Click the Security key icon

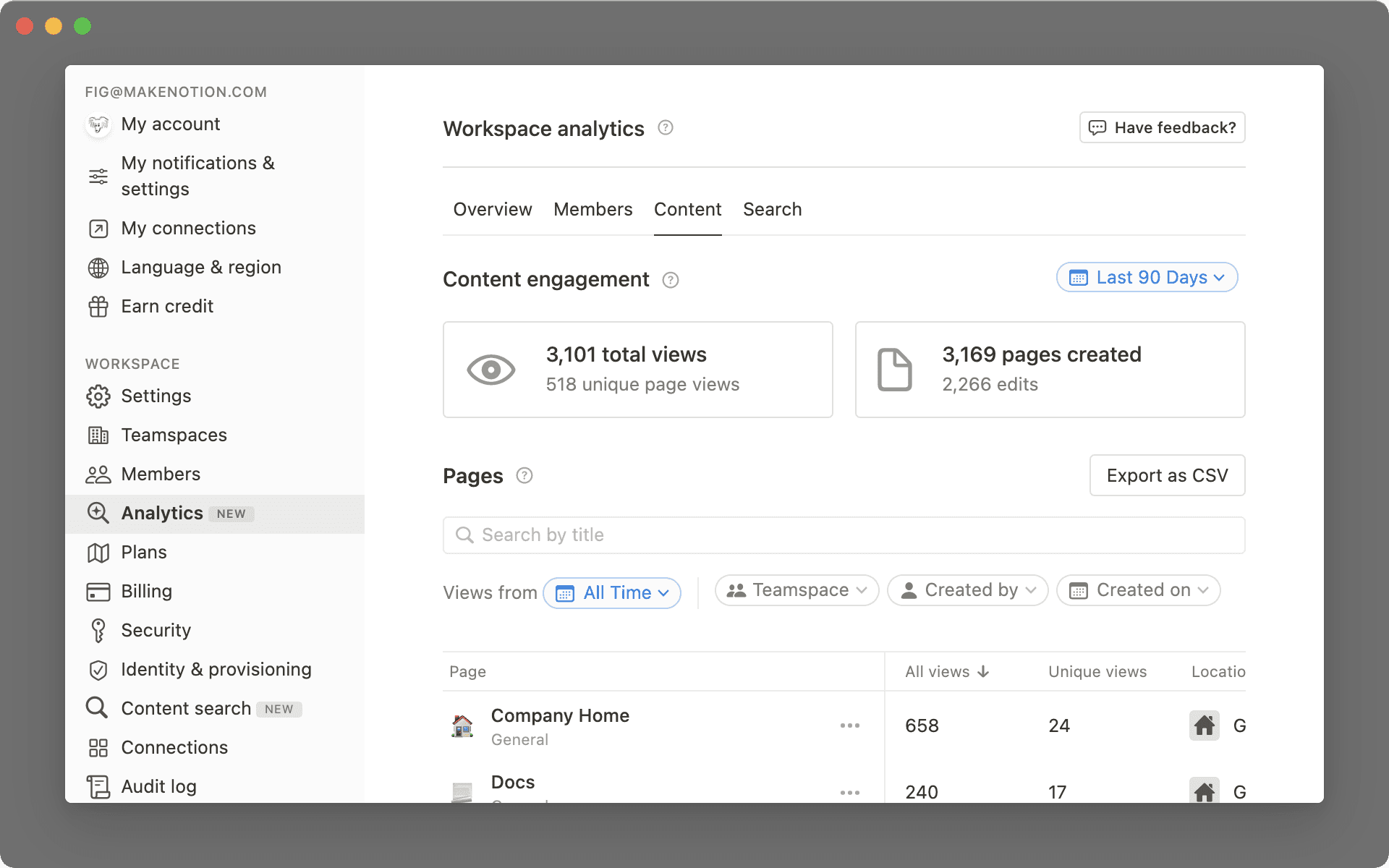[98, 630]
